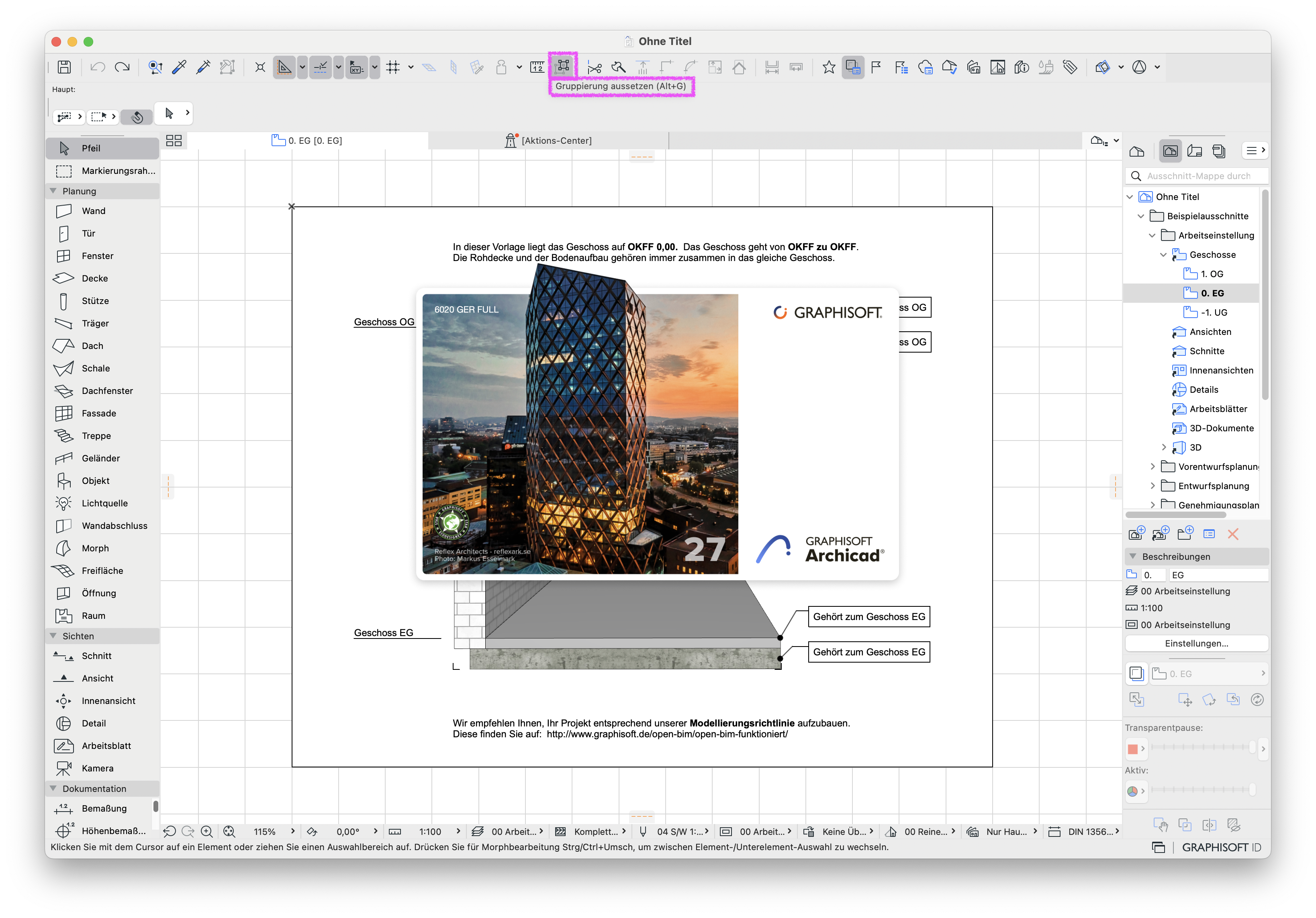
Task: Click the fit-in-window zoom icon
Action: (x=229, y=832)
